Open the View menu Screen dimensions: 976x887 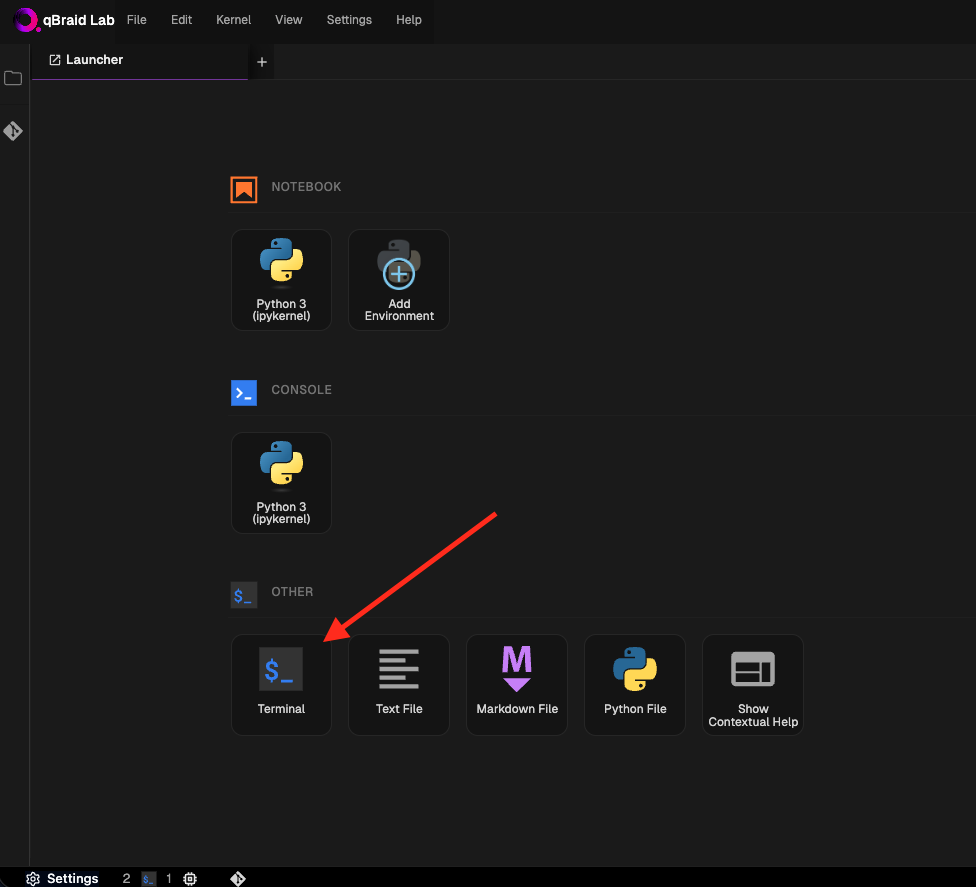[289, 20]
